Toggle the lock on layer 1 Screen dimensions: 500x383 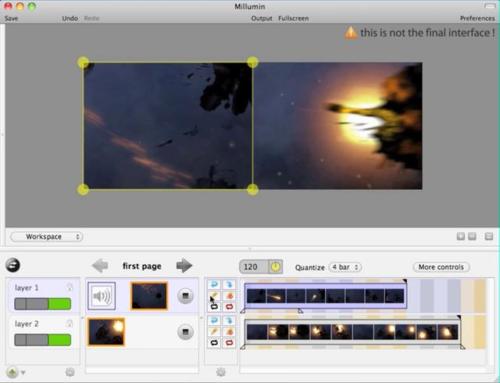point(70,287)
